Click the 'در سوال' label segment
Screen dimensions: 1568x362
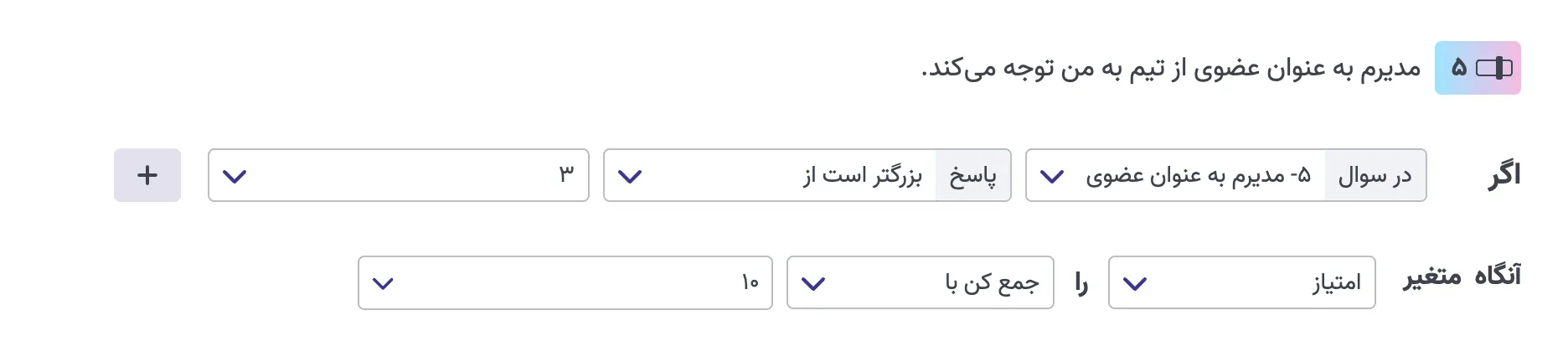(1375, 175)
